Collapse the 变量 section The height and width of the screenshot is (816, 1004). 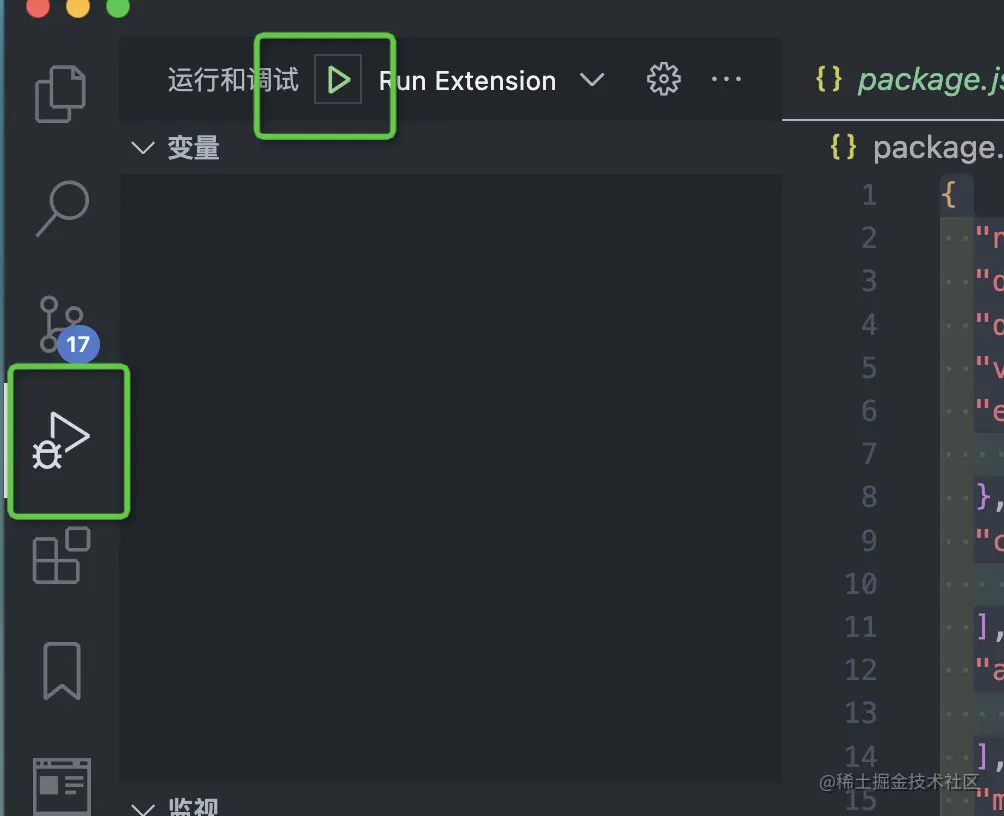pyautogui.click(x=143, y=148)
